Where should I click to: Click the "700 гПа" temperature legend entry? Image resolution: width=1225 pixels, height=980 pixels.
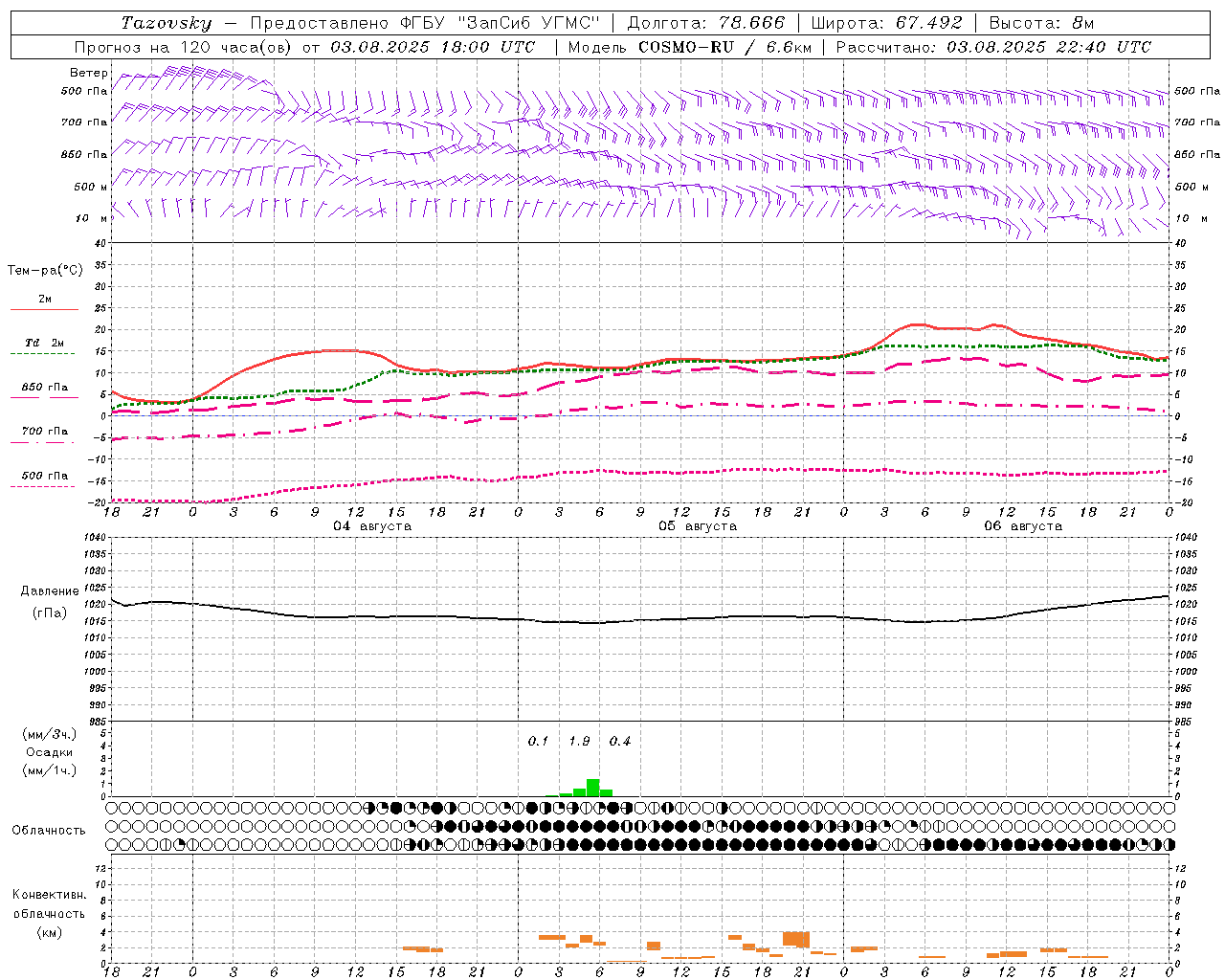point(45,431)
